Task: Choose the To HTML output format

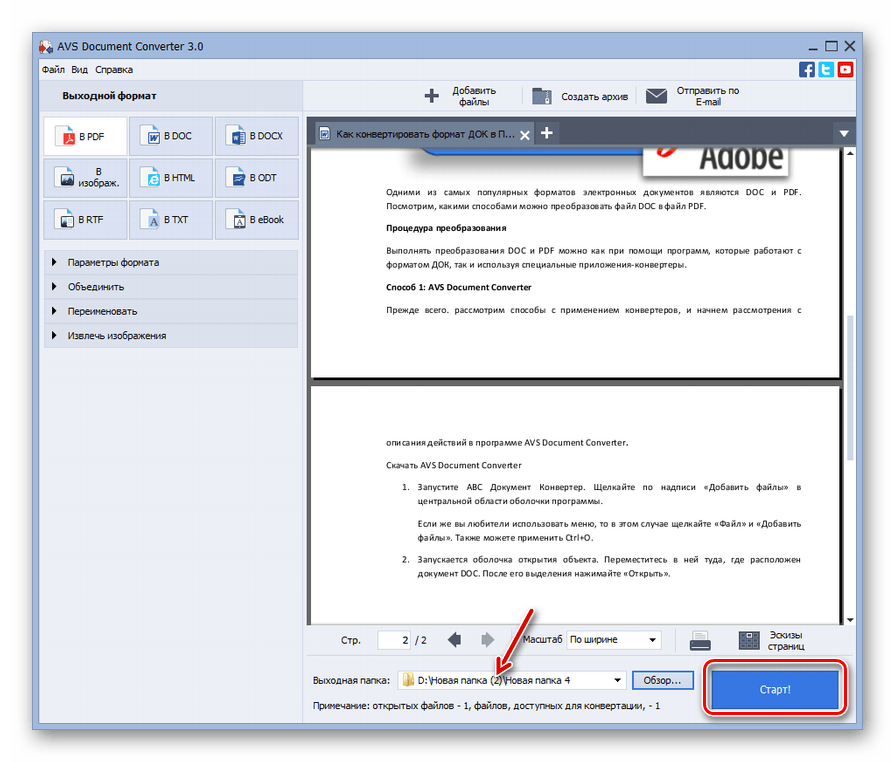Action: (x=171, y=178)
